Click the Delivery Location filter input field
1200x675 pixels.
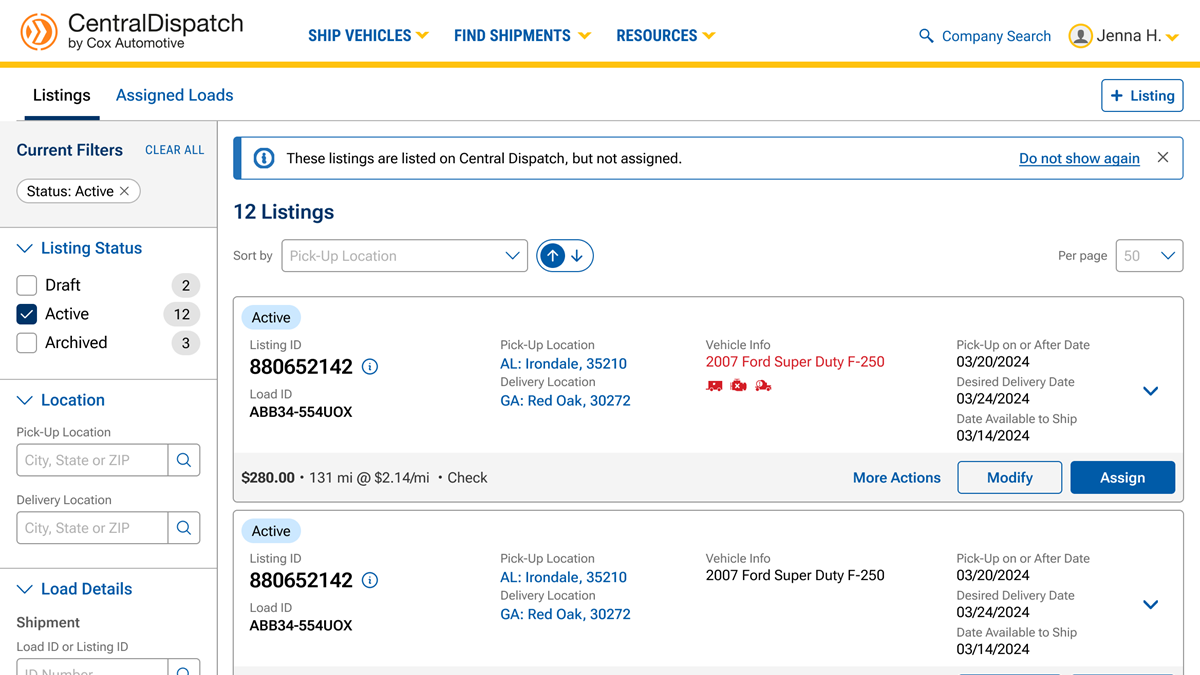pos(92,528)
